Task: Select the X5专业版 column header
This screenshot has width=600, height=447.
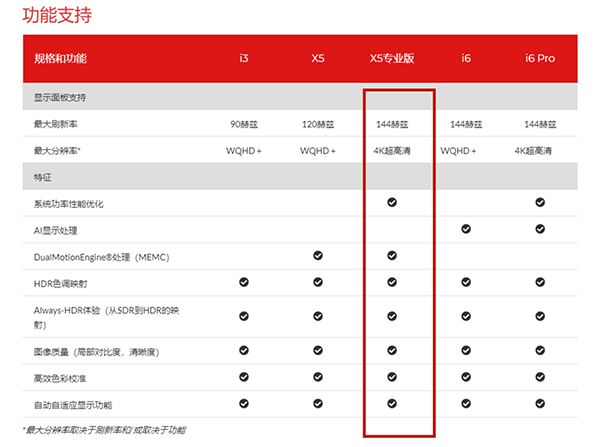Action: 392,59
